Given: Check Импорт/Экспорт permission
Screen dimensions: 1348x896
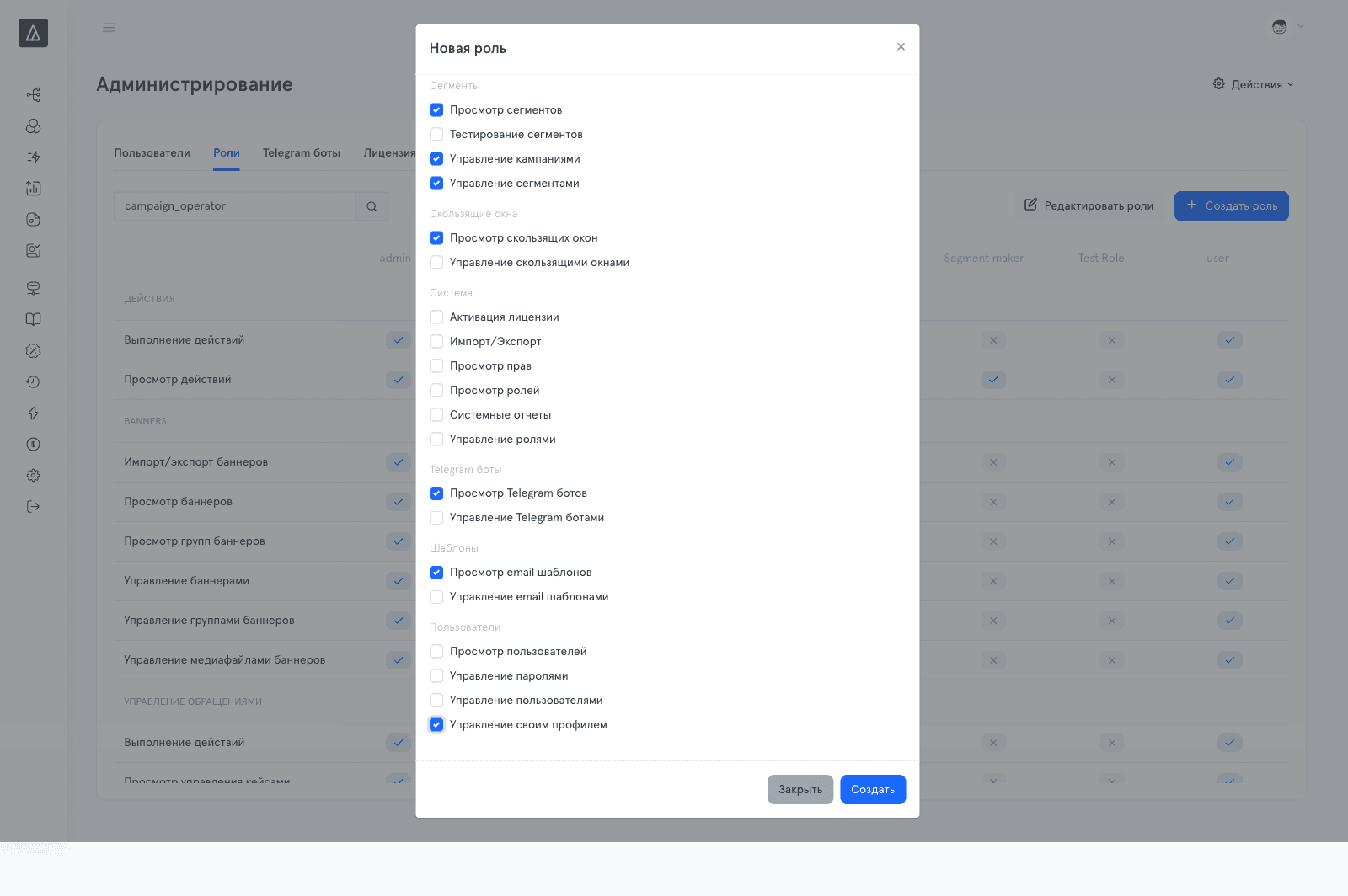Looking at the screenshot, I should pyautogui.click(x=436, y=342).
